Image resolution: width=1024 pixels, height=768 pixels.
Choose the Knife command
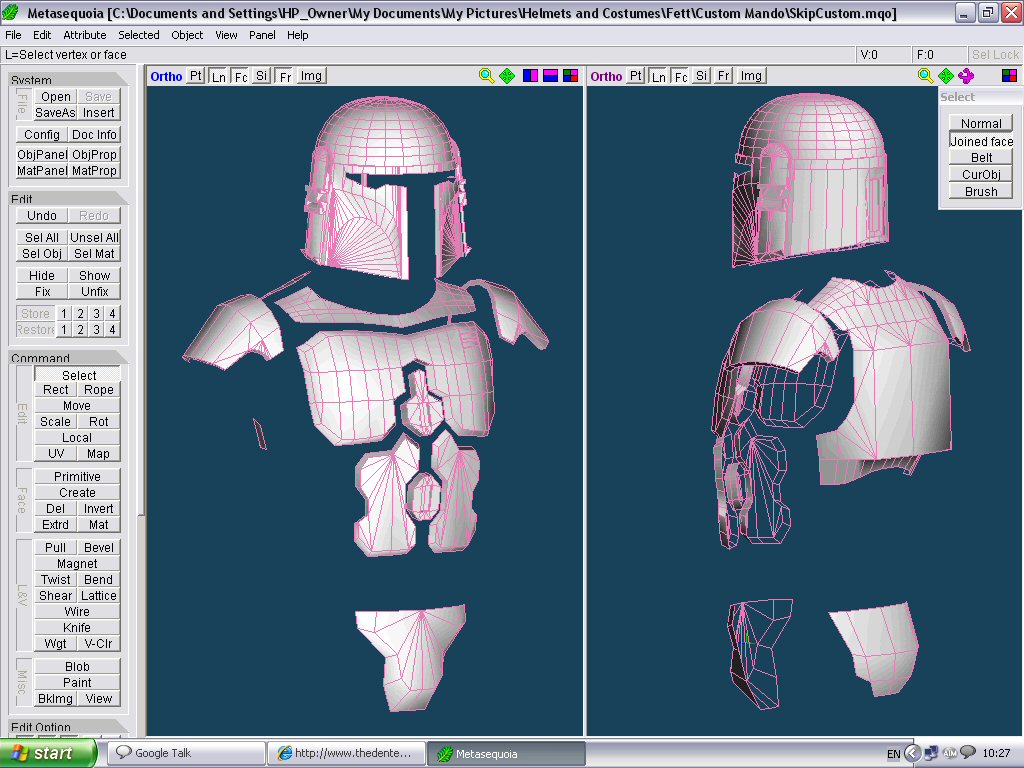77,628
